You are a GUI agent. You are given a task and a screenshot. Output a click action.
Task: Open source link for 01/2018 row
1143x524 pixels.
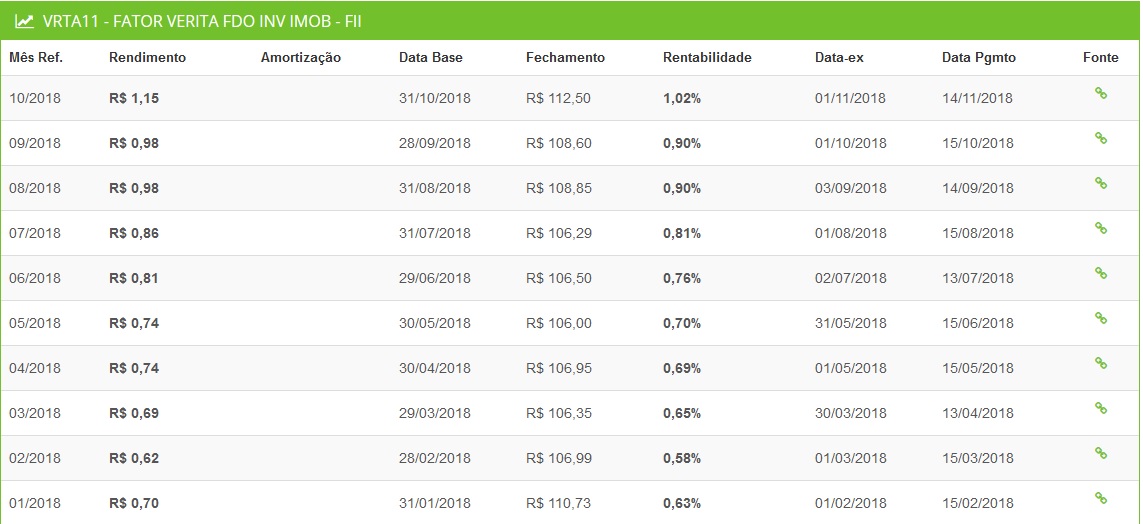click(x=1100, y=498)
